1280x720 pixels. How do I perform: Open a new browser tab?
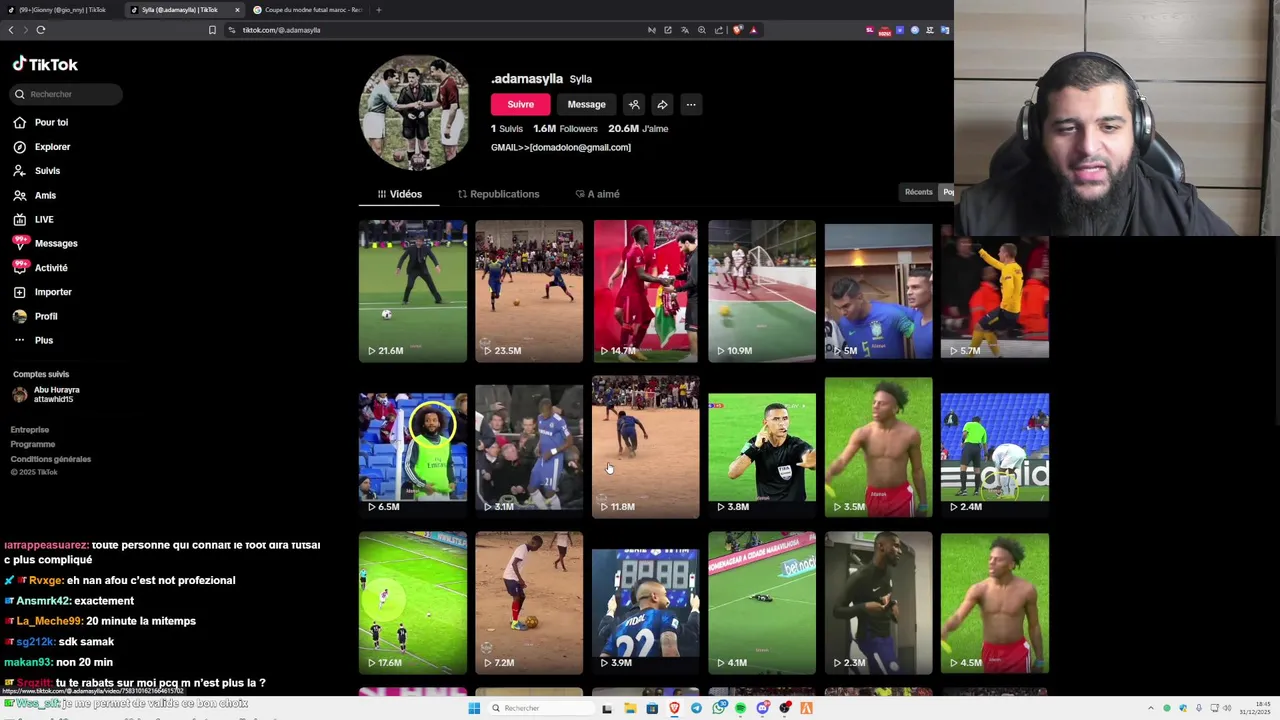378,10
